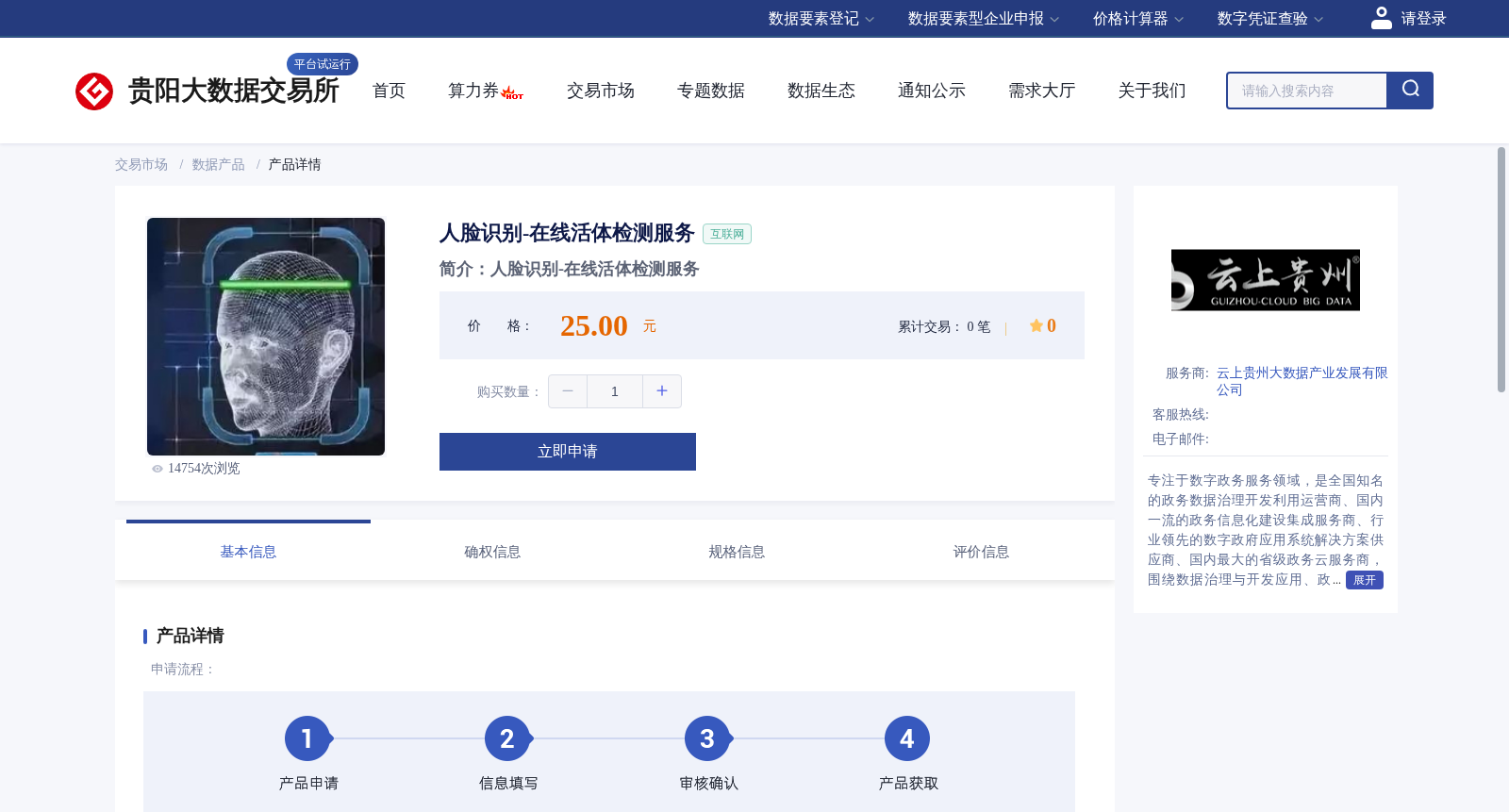Click the 互联网 tag badge

pyautogui.click(x=727, y=234)
